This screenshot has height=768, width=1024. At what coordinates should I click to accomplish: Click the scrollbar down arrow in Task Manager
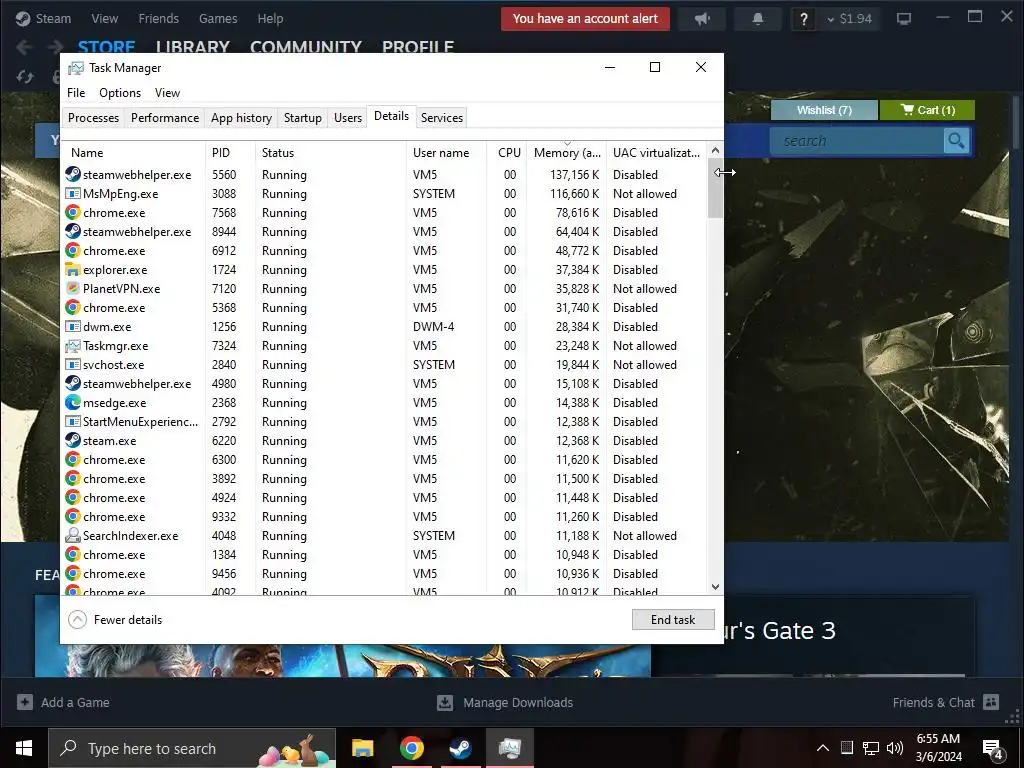715,586
